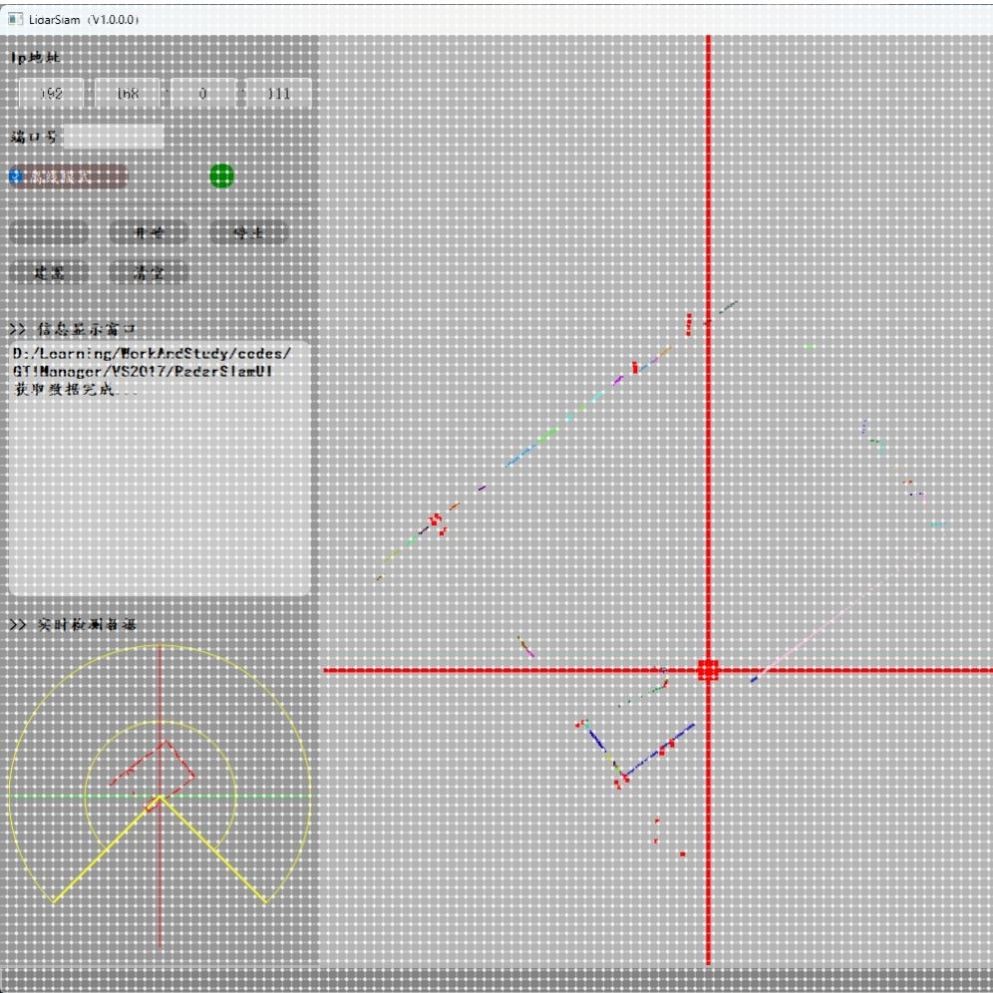Click the 清空 clear button

point(149,272)
